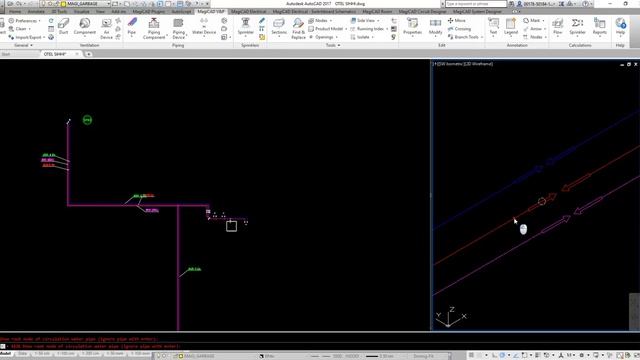Open the Preferences dropdown

click(24, 20)
